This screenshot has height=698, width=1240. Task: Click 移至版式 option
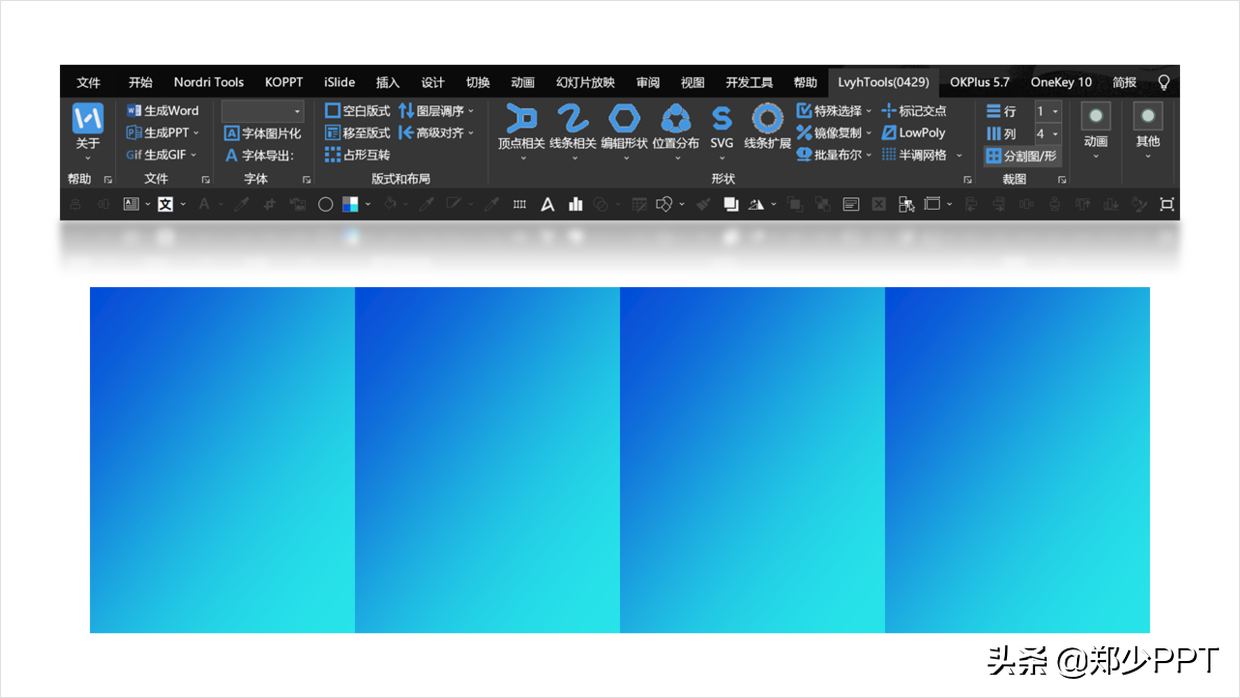click(x=358, y=133)
